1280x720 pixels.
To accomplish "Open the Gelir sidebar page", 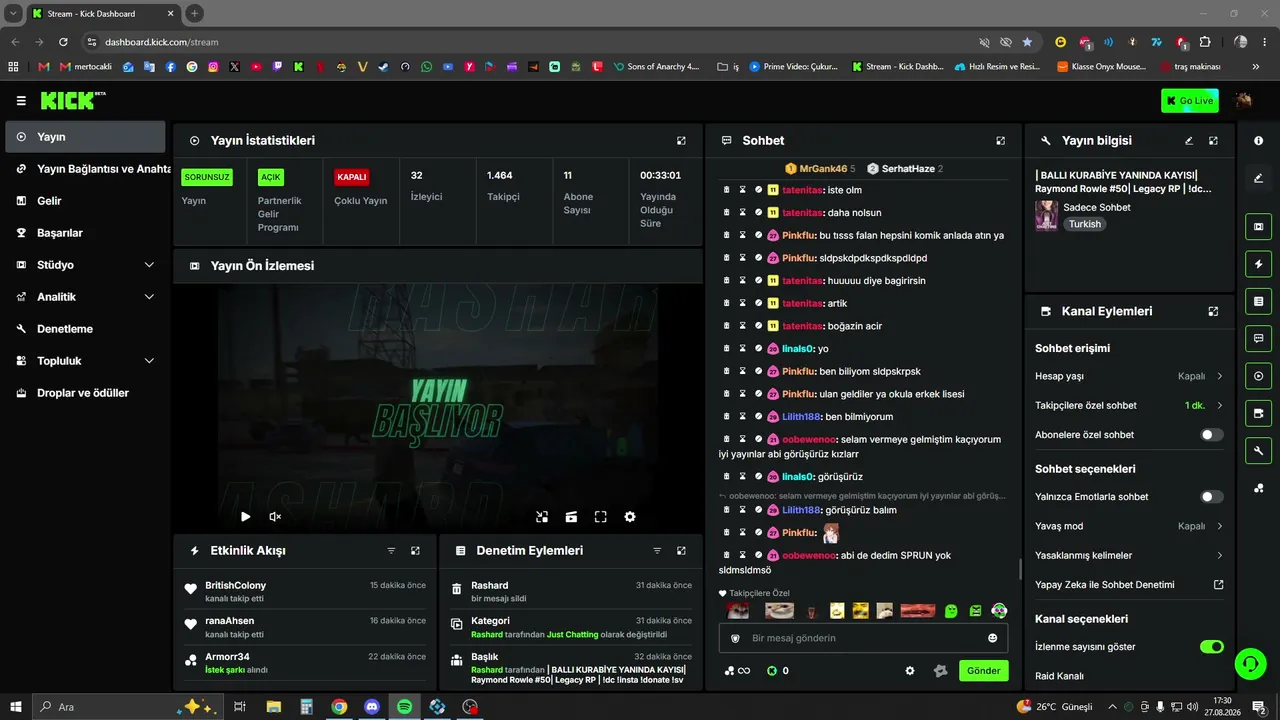I will (85, 201).
